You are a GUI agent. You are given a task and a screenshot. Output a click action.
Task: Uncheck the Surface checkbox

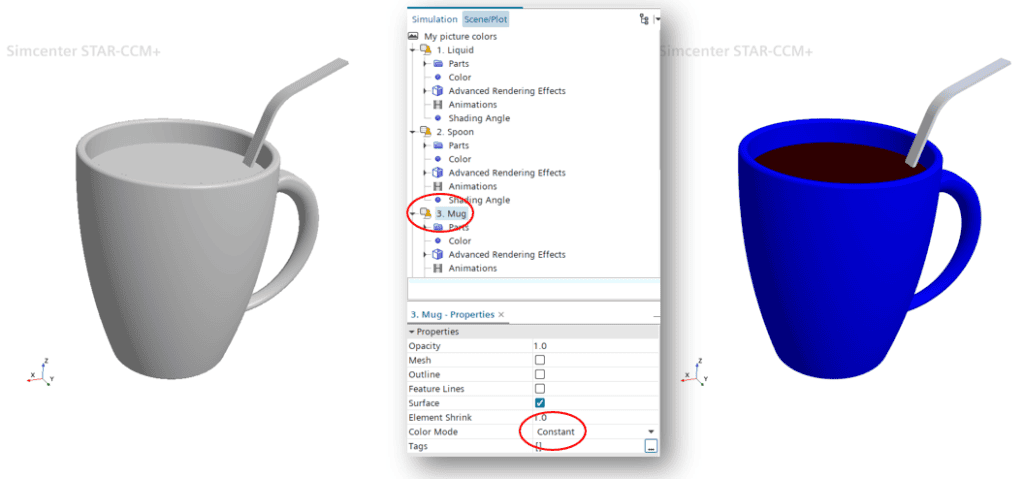click(x=540, y=403)
